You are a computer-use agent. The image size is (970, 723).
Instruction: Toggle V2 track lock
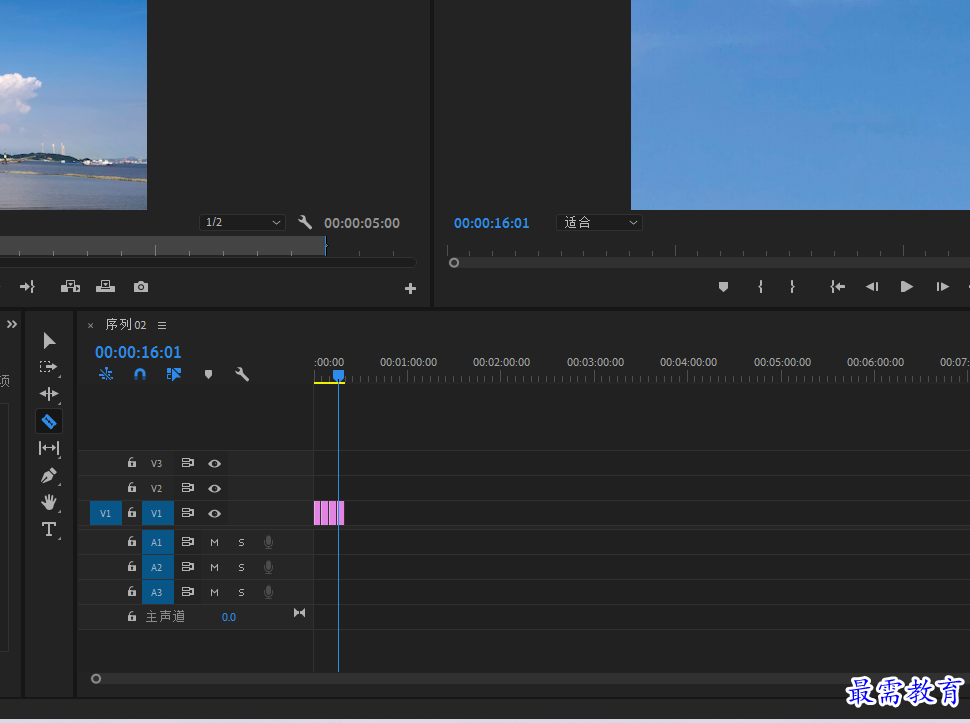point(132,487)
